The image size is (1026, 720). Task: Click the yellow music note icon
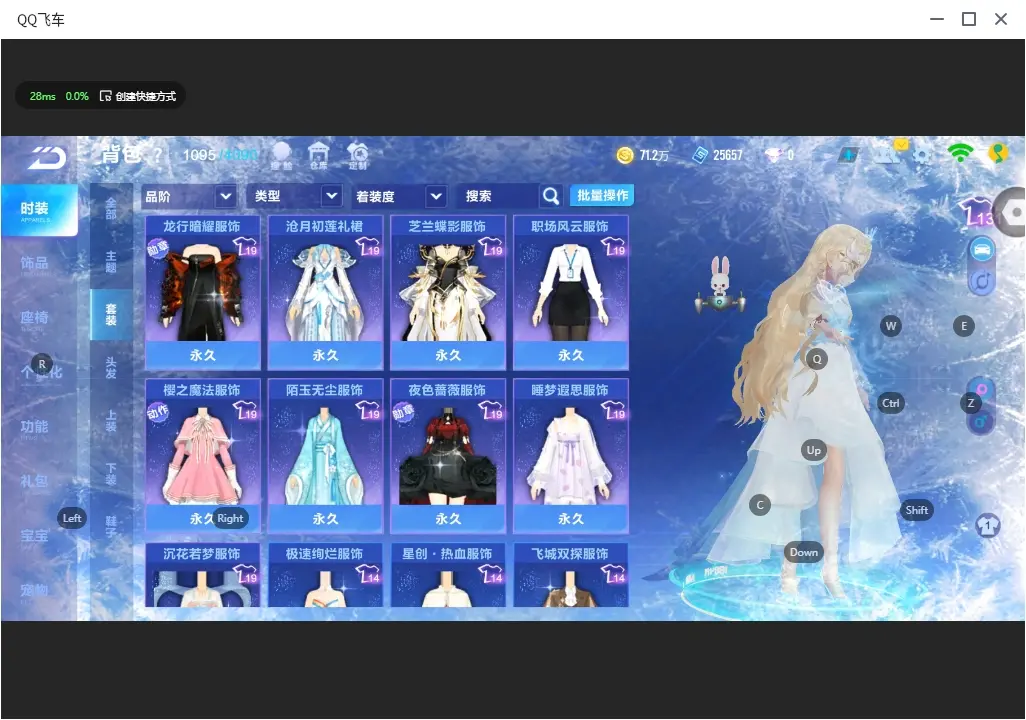tap(998, 153)
